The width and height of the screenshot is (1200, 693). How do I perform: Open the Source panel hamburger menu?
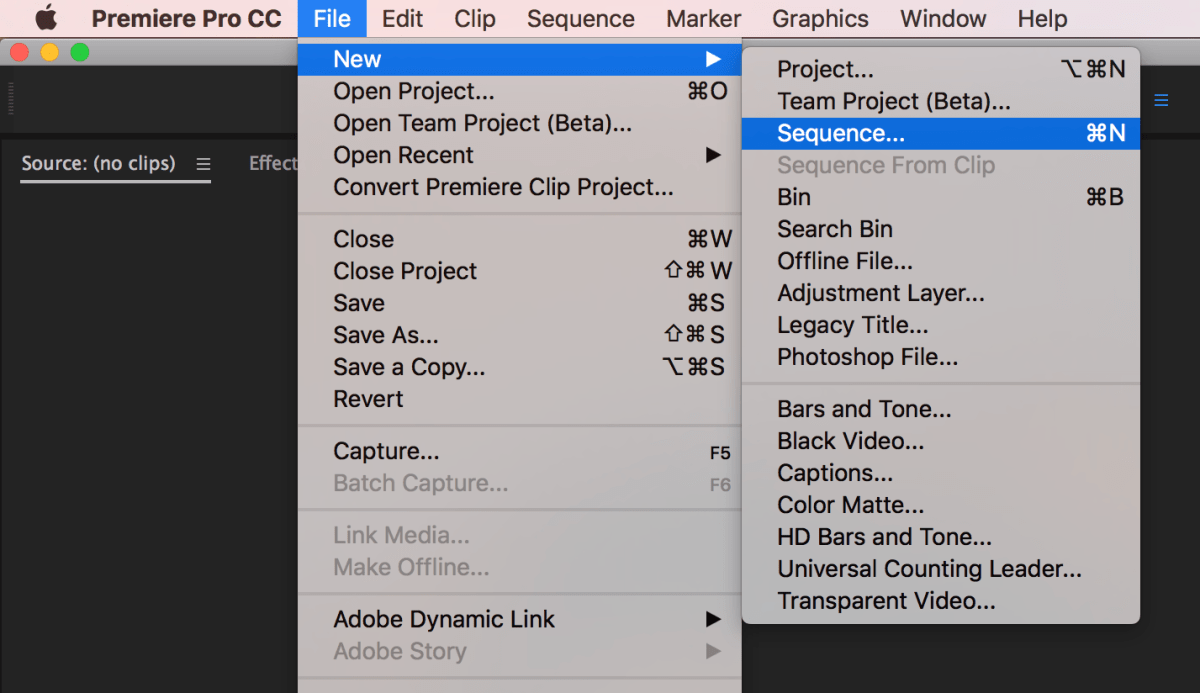[203, 164]
